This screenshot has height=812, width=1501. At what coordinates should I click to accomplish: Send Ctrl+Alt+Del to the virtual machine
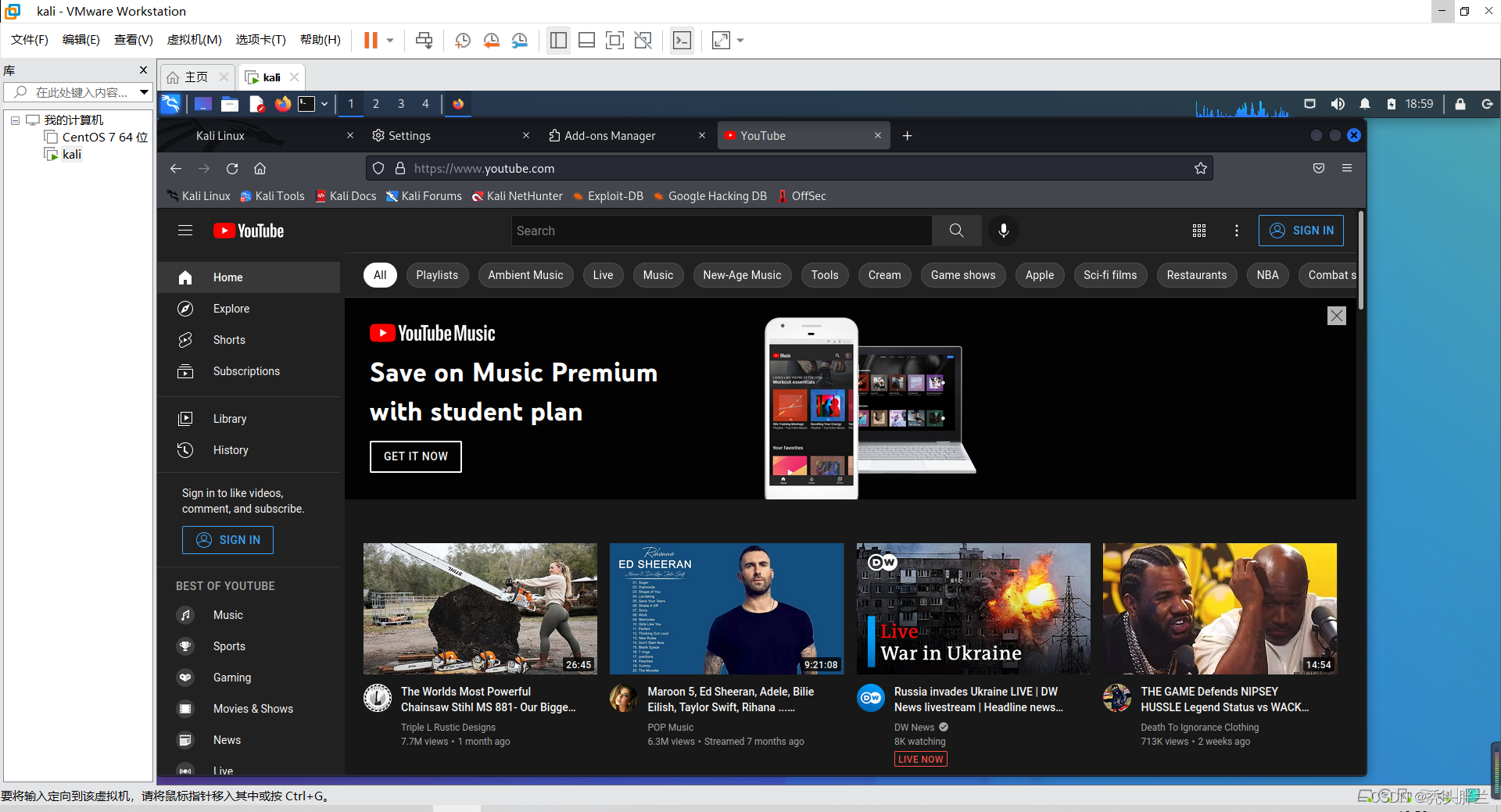(x=425, y=41)
